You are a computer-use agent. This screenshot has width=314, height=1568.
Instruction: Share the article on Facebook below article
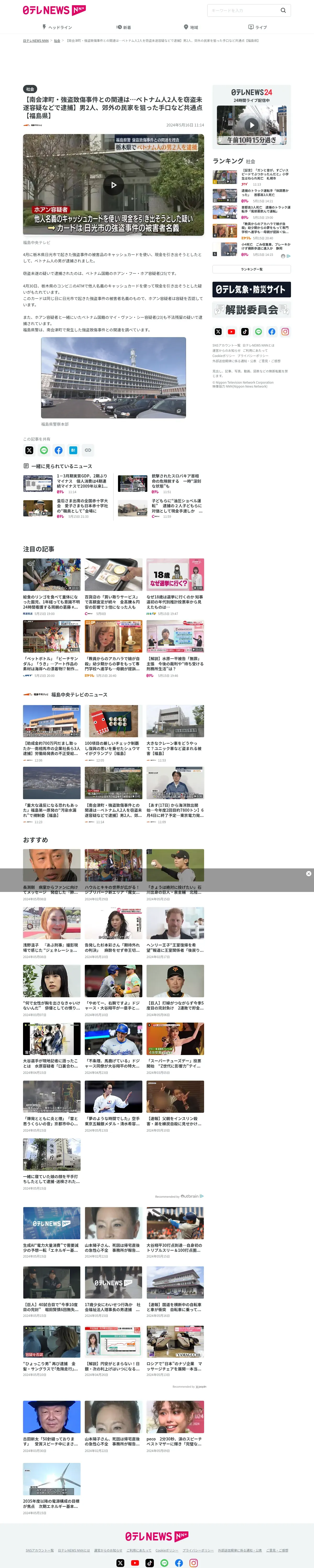59,451
